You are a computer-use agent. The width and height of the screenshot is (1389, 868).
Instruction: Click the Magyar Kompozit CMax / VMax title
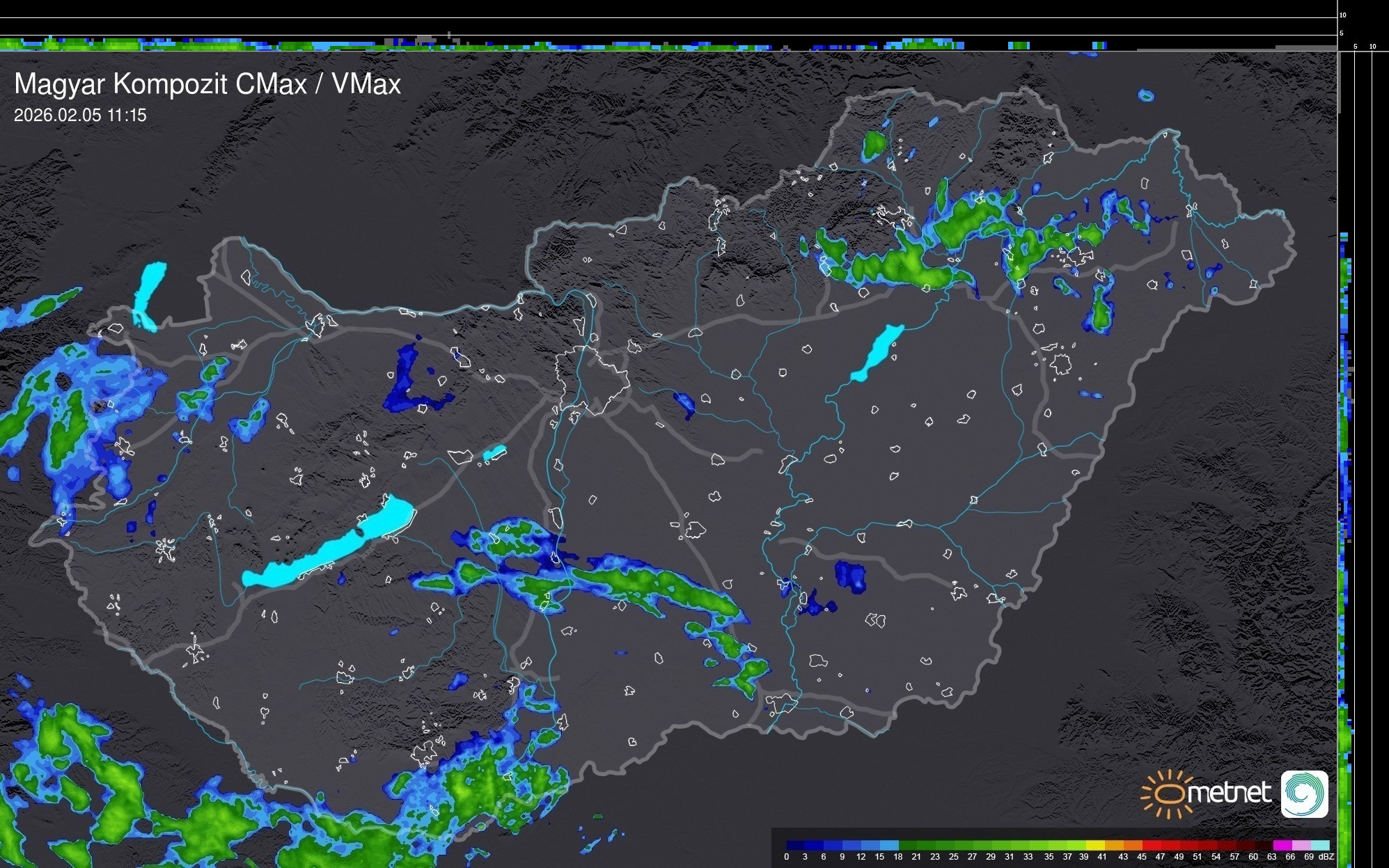(207, 84)
